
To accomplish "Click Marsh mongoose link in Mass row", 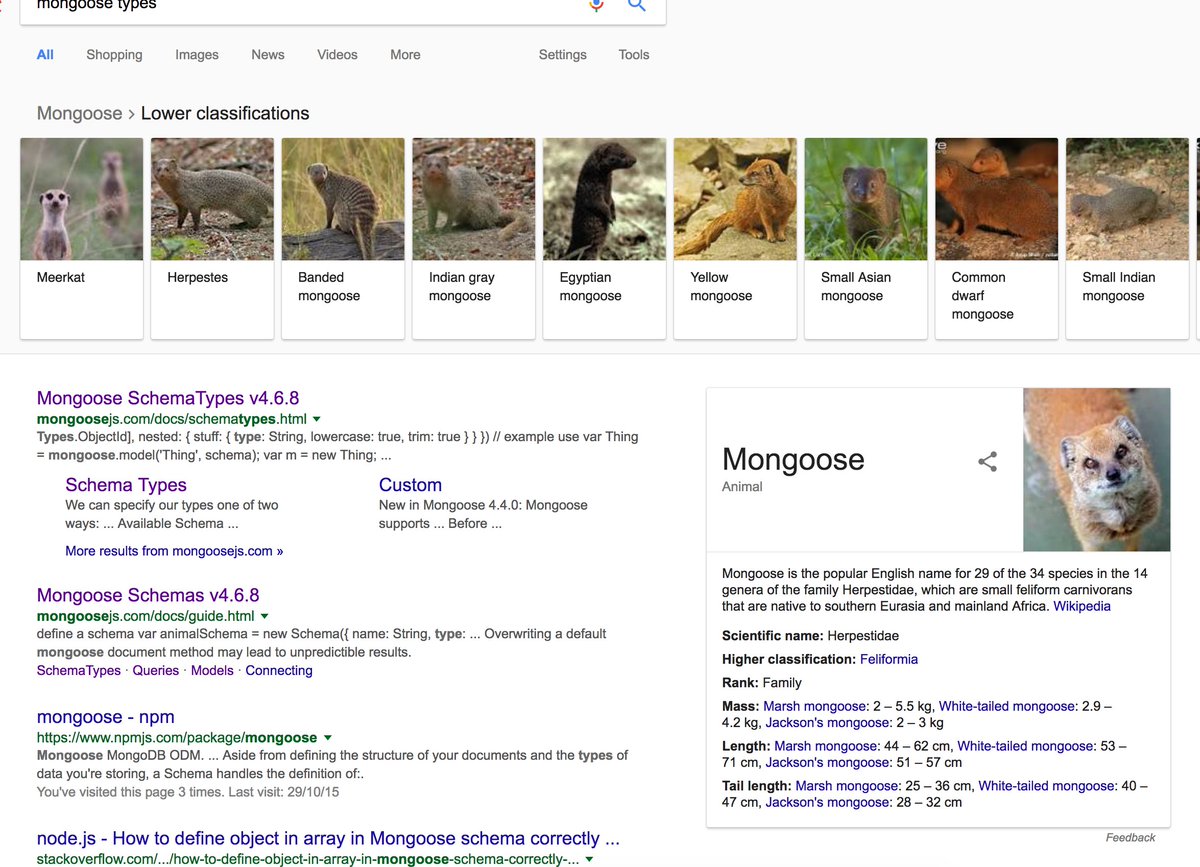I will tap(816, 706).
